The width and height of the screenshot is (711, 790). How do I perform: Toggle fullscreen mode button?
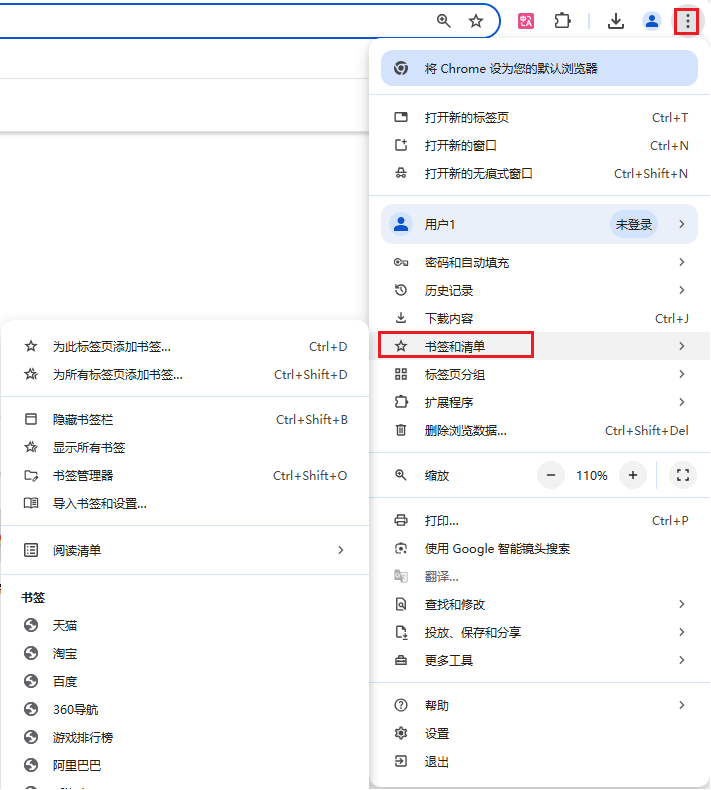click(x=683, y=475)
